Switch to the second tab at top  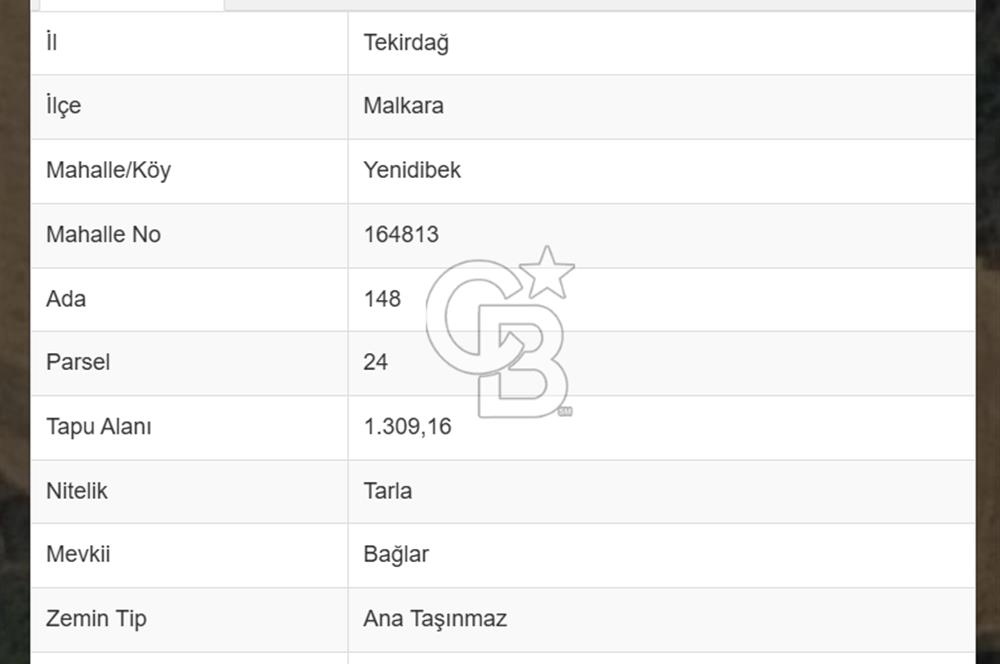[x=300, y=5]
